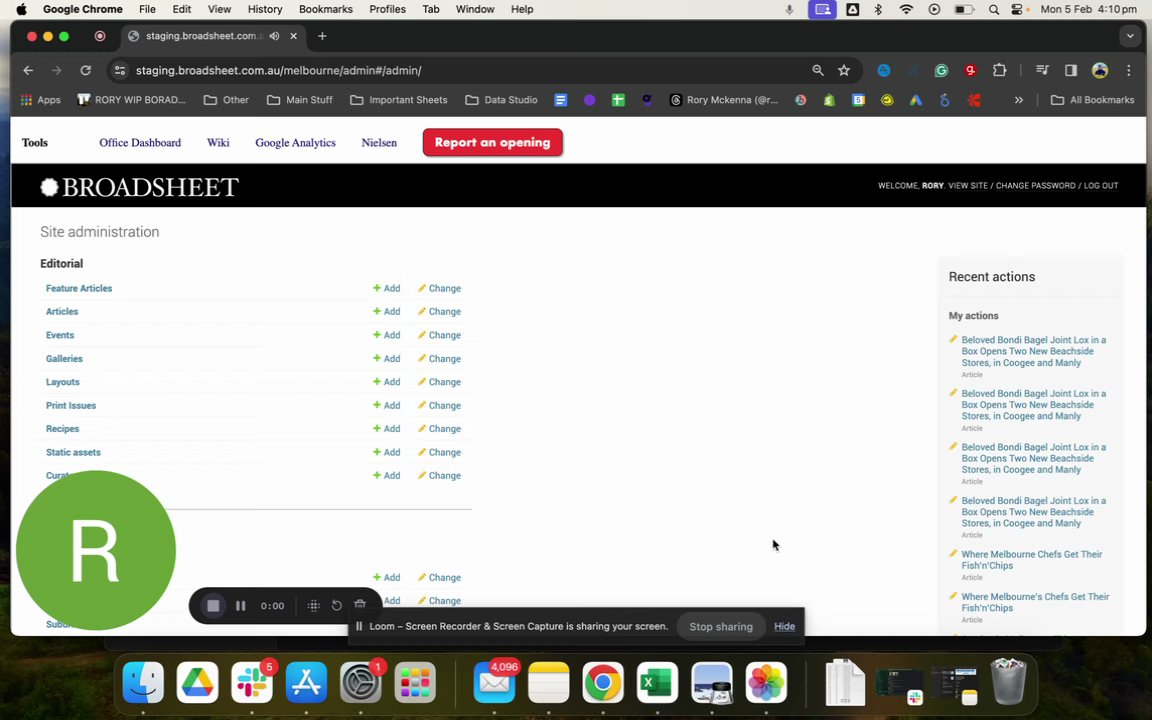The image size is (1152, 720).
Task: Open the media control music-list icon
Action: [1042, 71]
